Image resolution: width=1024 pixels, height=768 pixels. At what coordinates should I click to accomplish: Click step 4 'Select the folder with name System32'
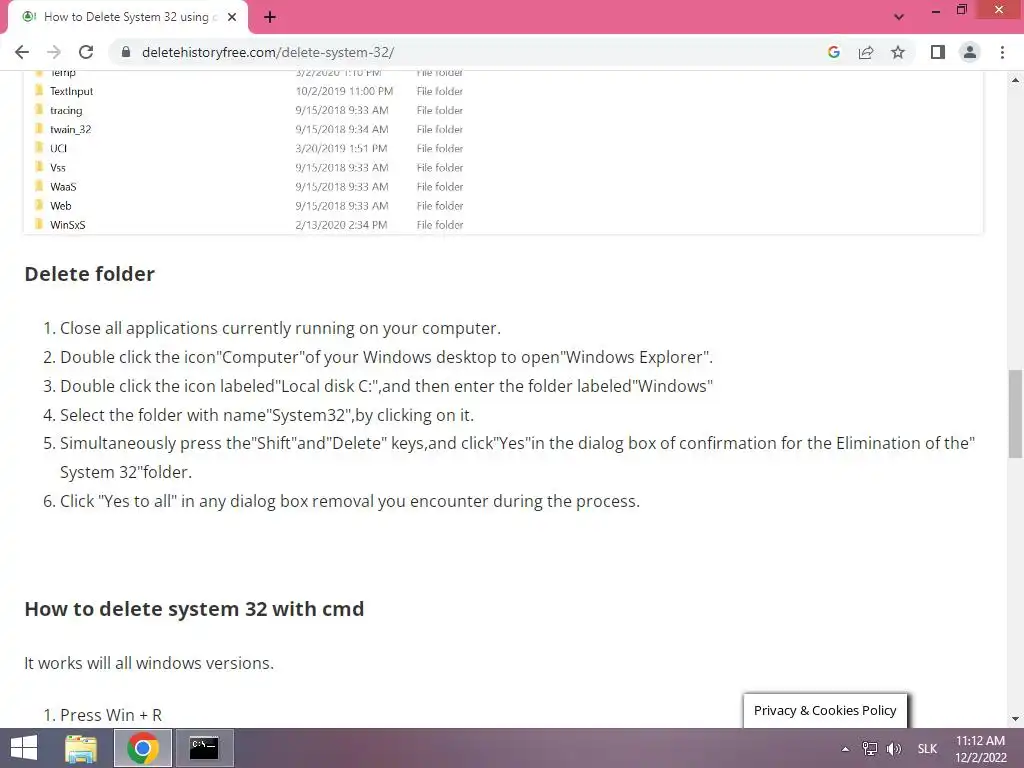click(x=267, y=415)
